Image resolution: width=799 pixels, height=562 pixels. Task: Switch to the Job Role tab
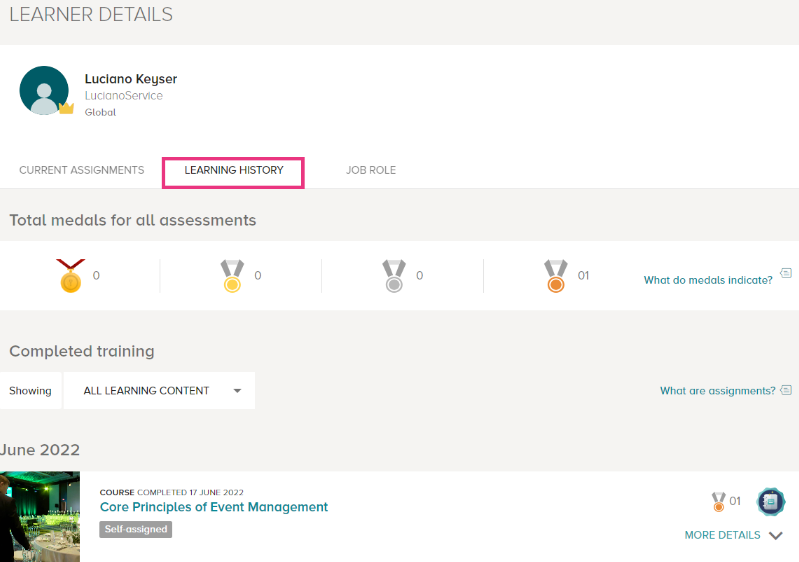coord(371,170)
